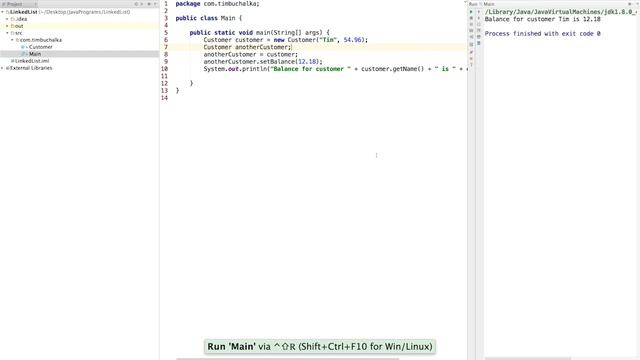The image size is (640, 360).
Task: Click the 'new Customer("Tim", 54.96)' line
Action: click(286, 40)
